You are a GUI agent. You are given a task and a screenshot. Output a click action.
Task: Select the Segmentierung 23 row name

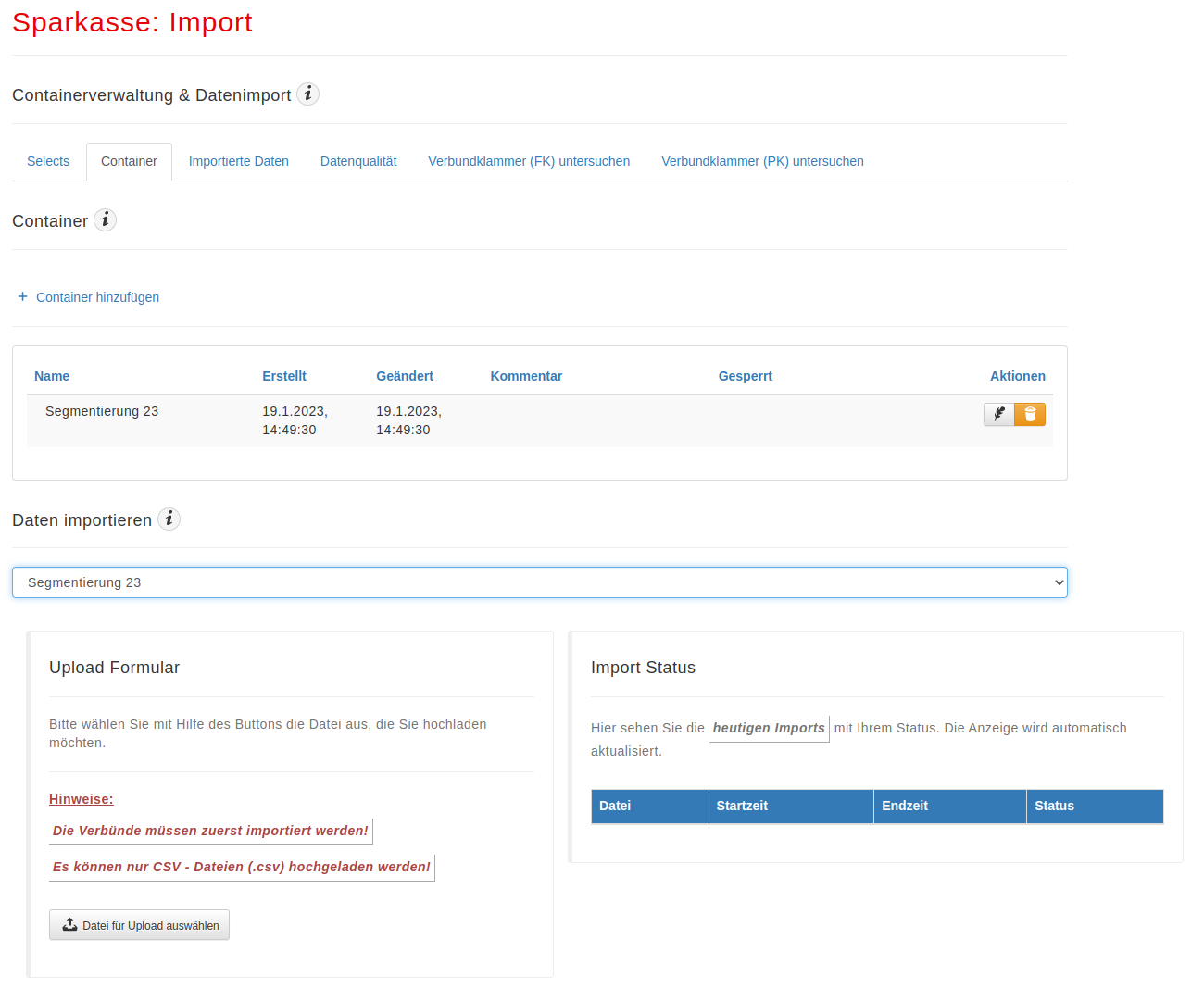(102, 411)
